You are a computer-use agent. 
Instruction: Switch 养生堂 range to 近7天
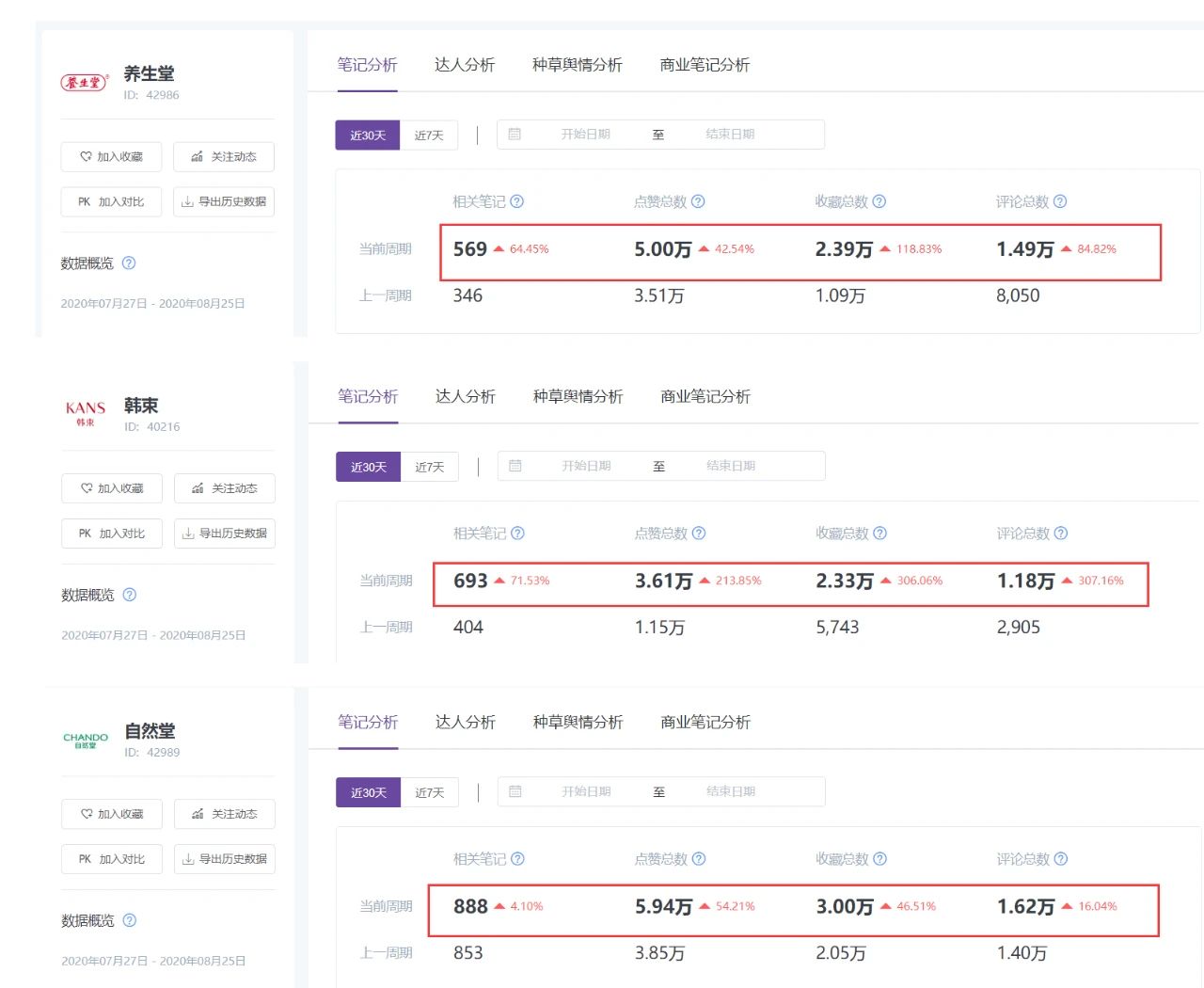(x=429, y=135)
